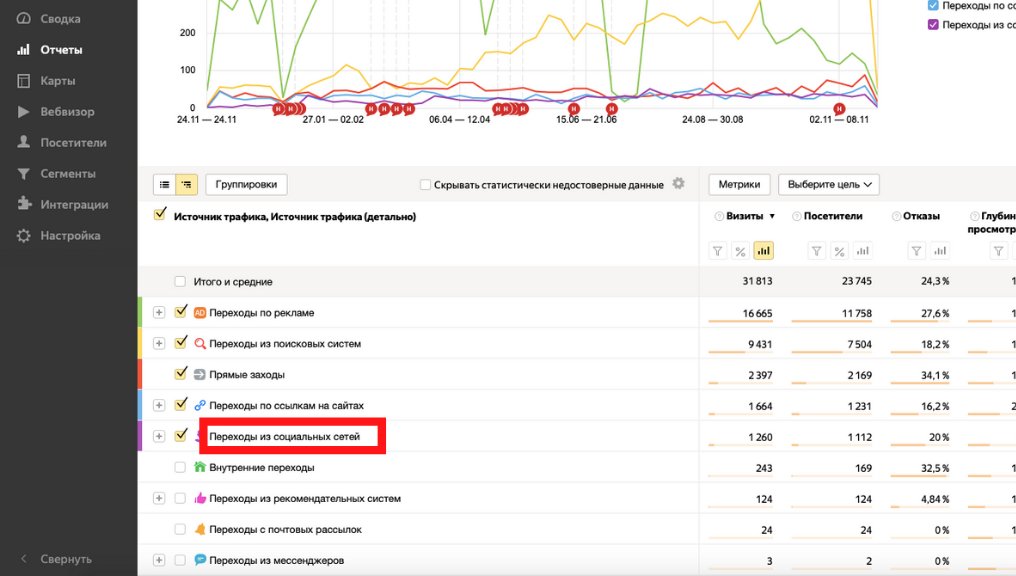Enable the Внутренние переходы checkbox
The width and height of the screenshot is (1016, 576).
point(180,467)
